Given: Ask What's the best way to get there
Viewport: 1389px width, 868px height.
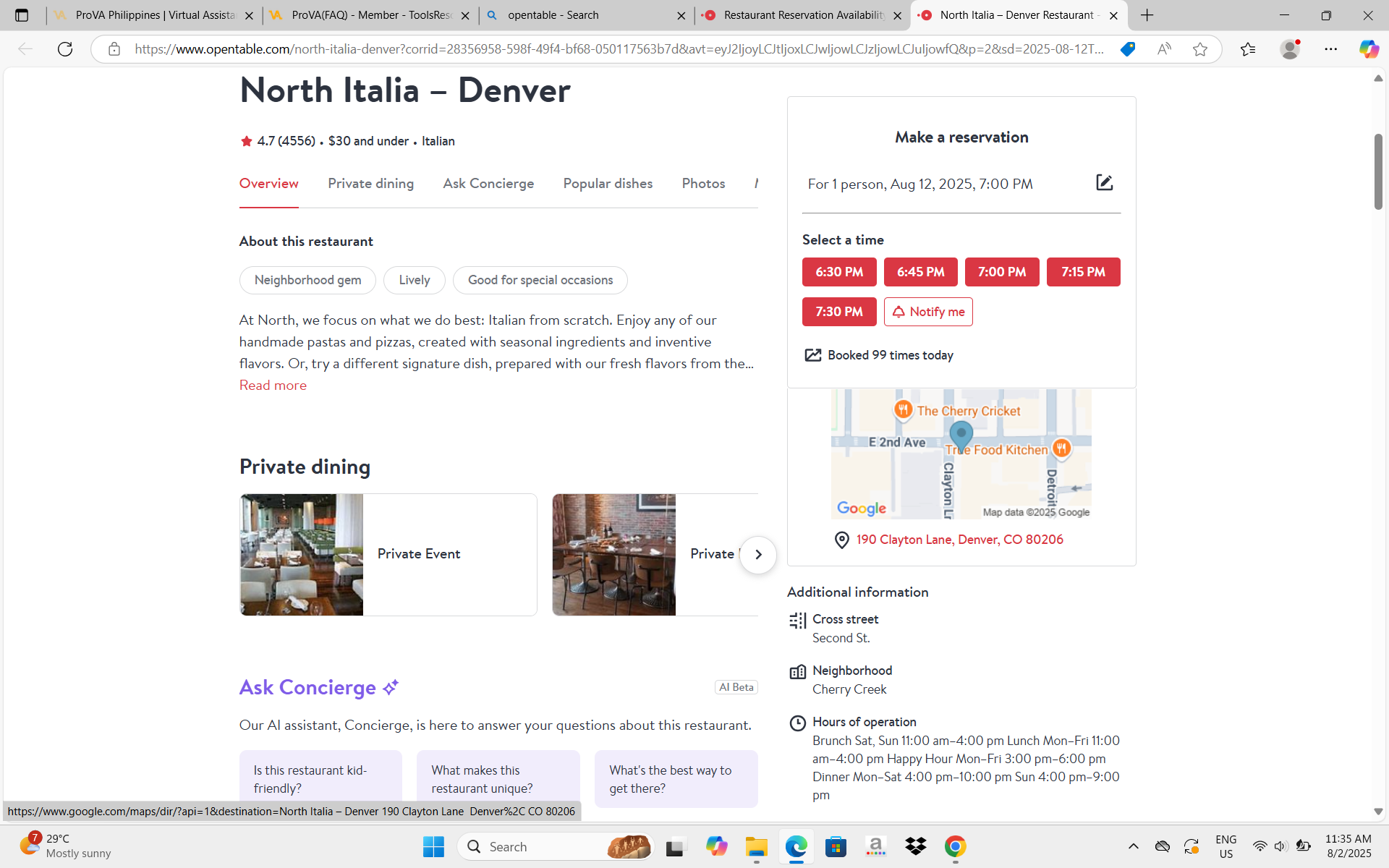Looking at the screenshot, I should [676, 779].
